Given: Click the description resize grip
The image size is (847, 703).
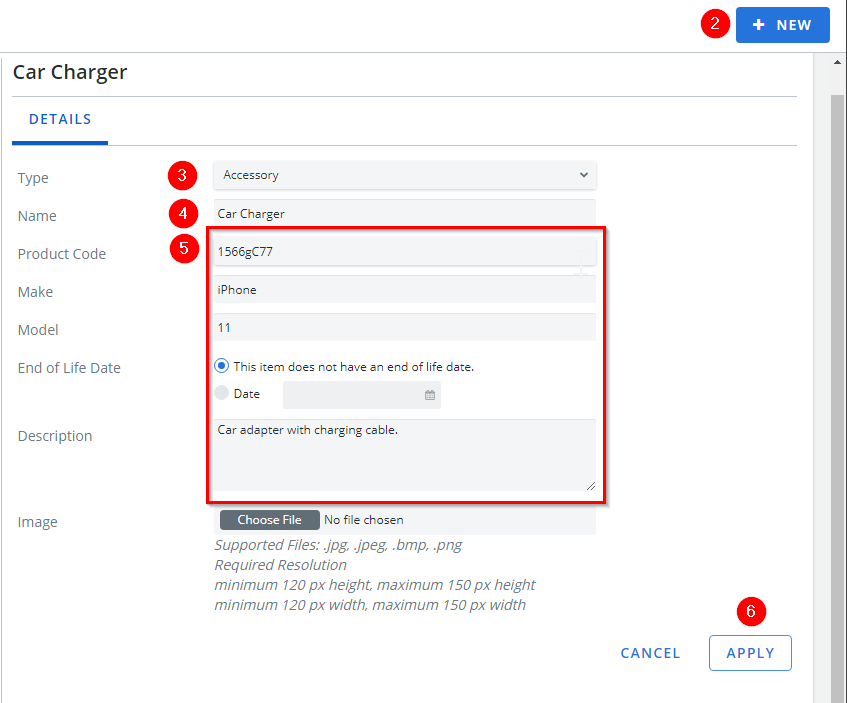Looking at the screenshot, I should pos(590,486).
